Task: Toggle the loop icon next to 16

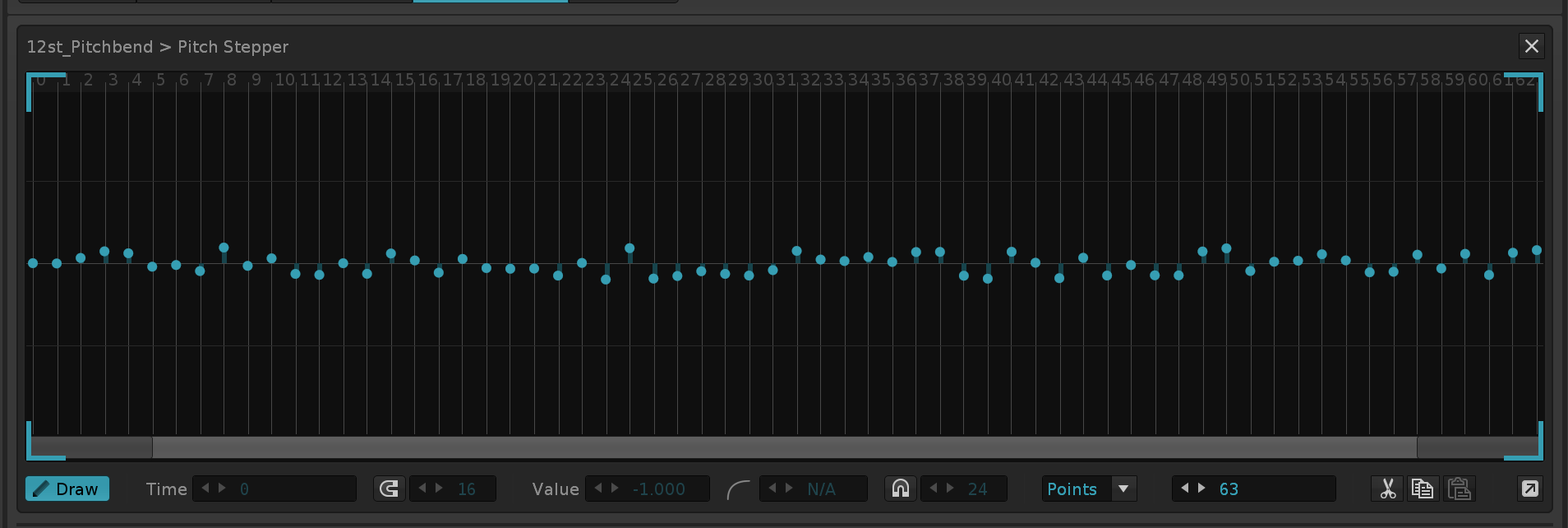Action: click(x=389, y=489)
